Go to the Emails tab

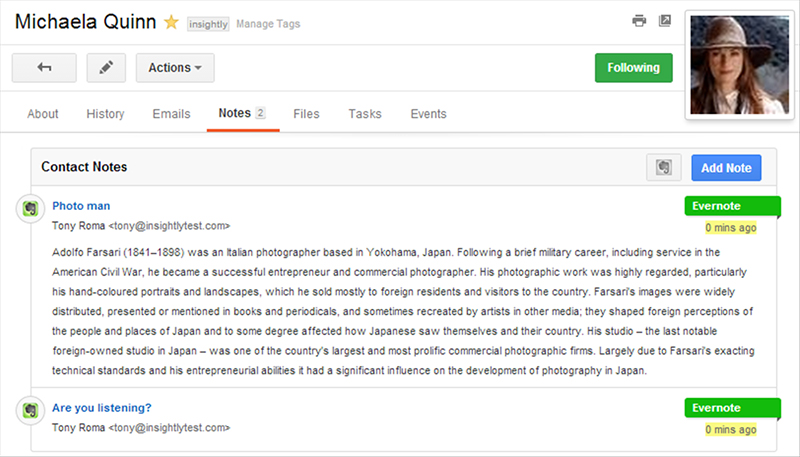click(x=171, y=114)
